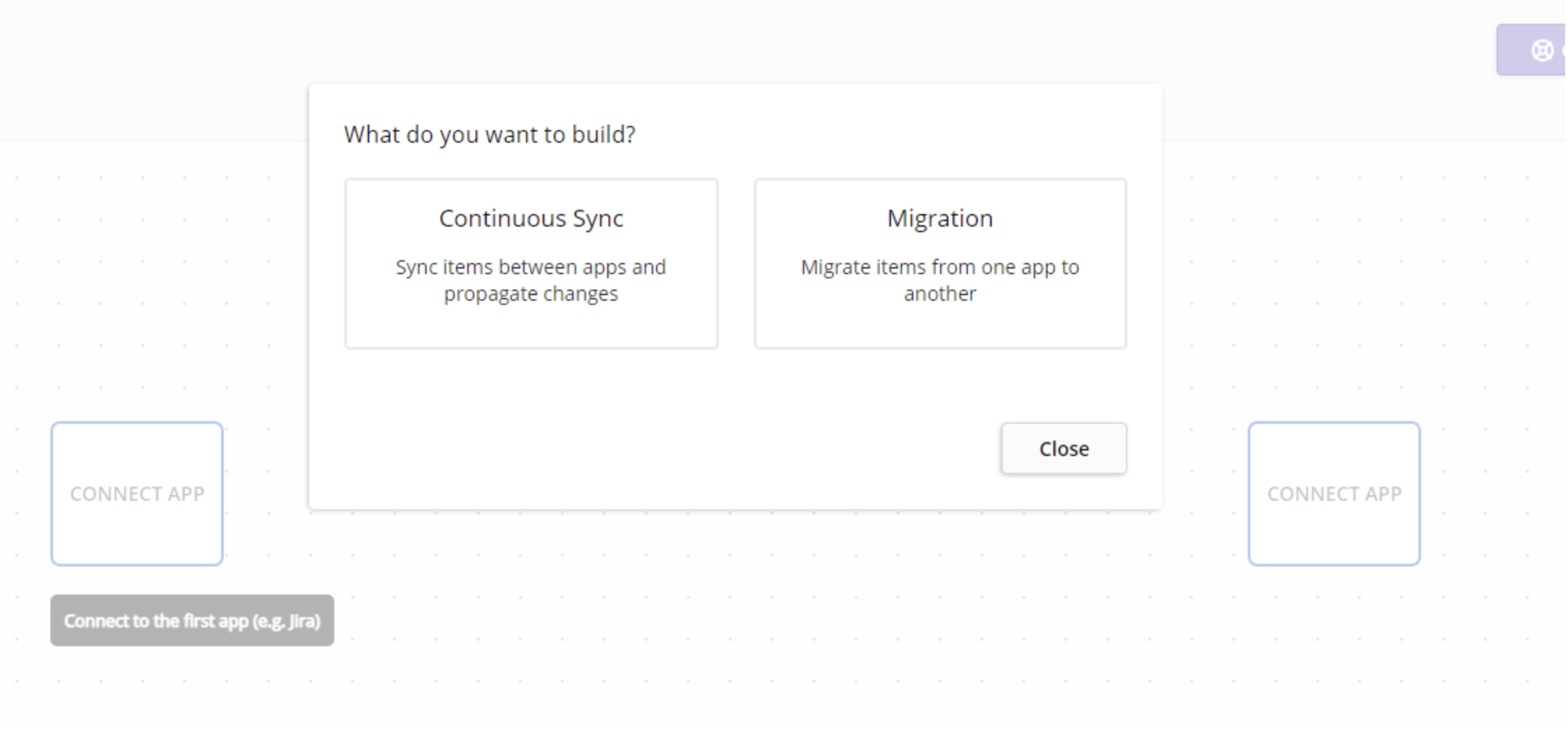Click the Migration heading
Screen dimensions: 1568x754
(940, 218)
